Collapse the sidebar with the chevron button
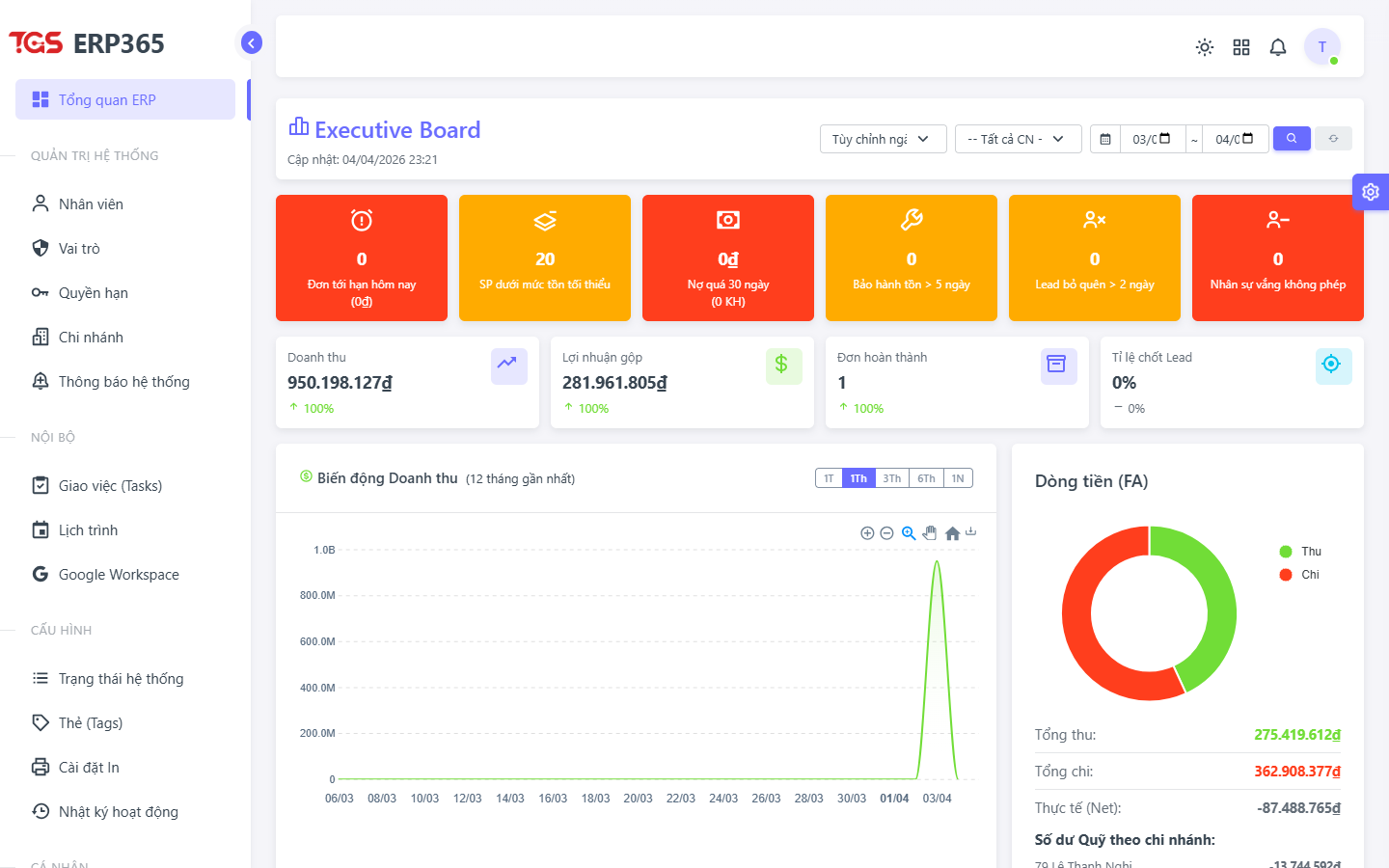Image resolution: width=1389 pixels, height=868 pixels. pyautogui.click(x=251, y=42)
